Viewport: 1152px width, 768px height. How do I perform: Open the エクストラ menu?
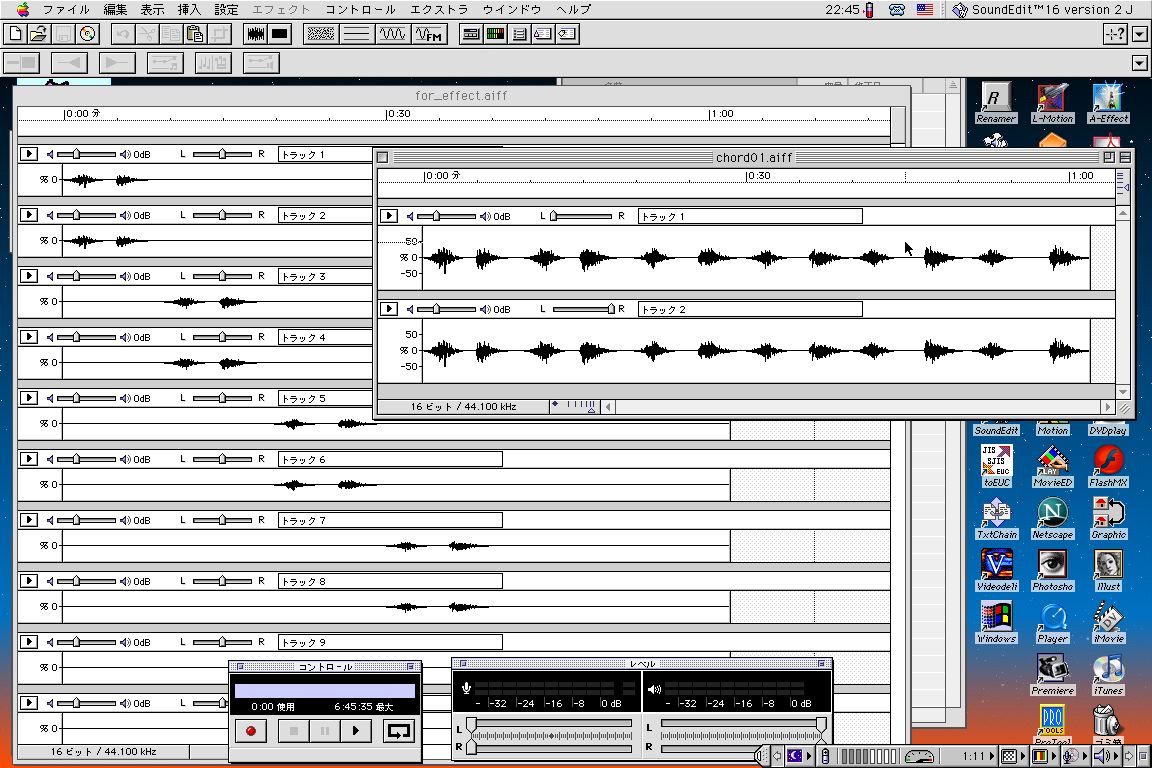(x=439, y=10)
